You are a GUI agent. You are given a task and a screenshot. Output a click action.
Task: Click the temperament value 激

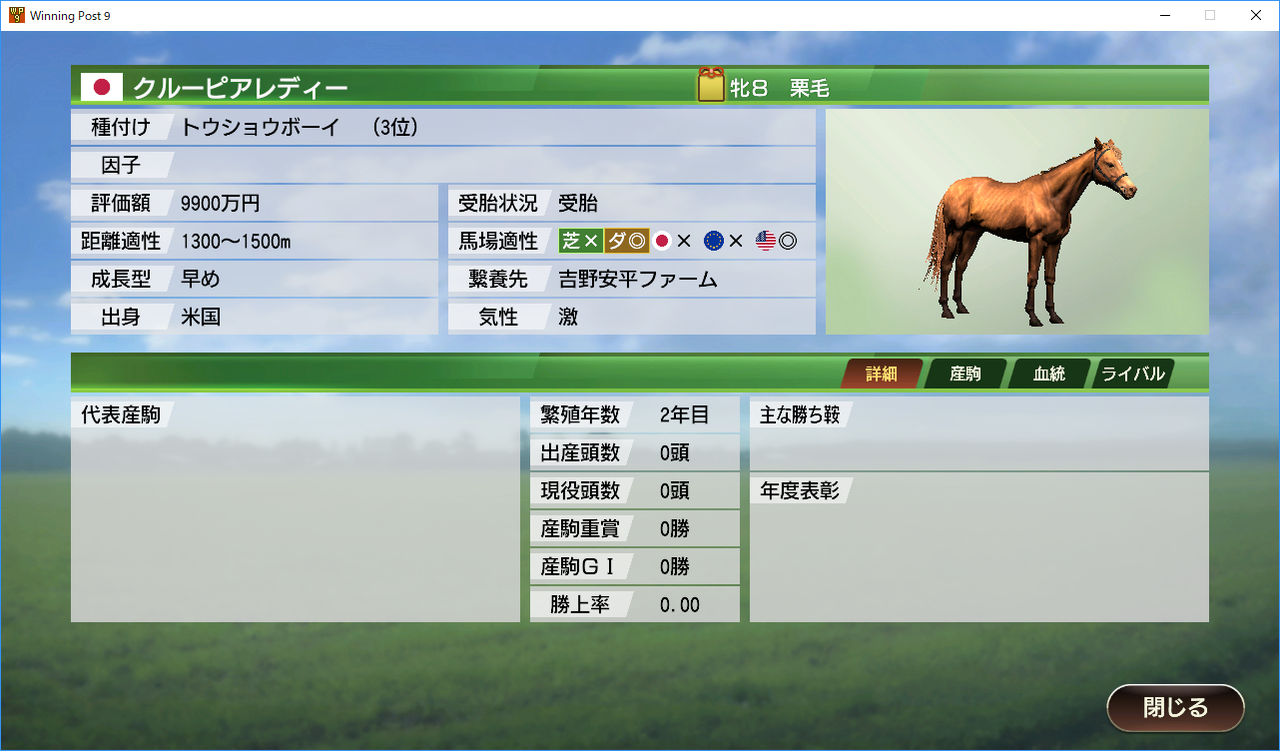[568, 317]
